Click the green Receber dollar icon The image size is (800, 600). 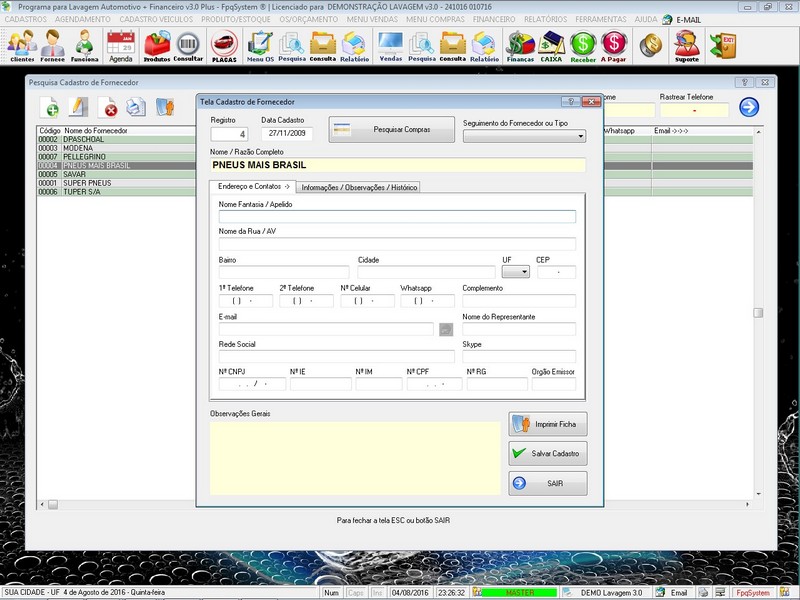pos(583,46)
